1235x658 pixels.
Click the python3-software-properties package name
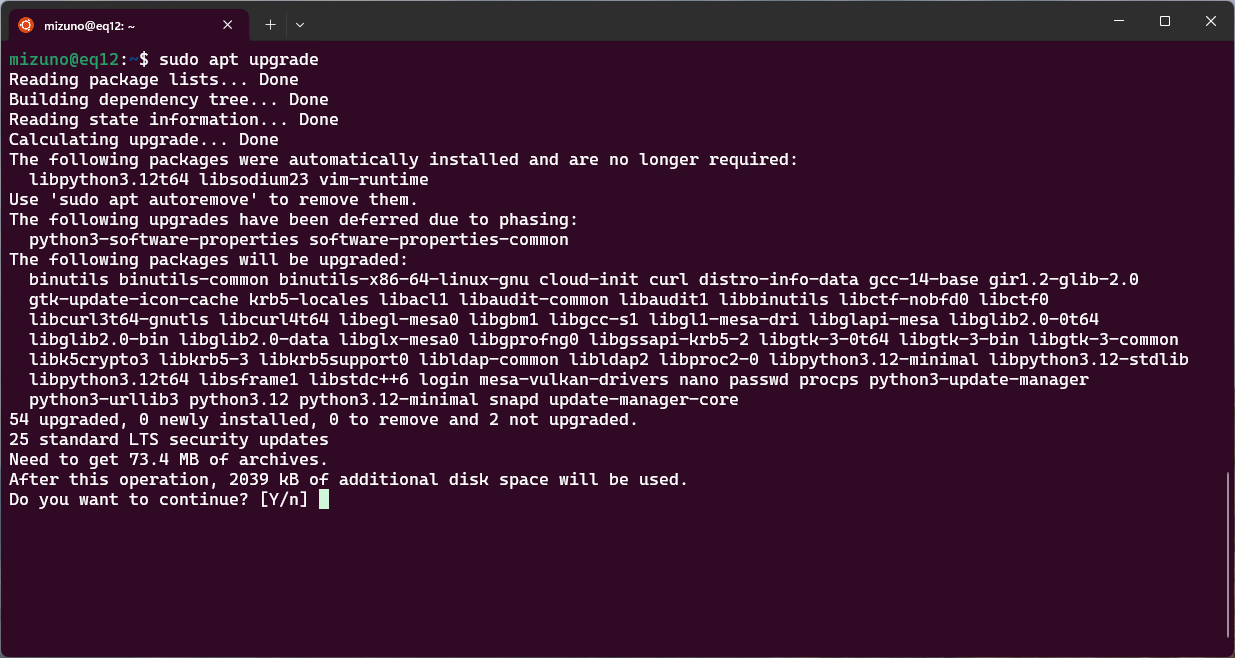pyautogui.click(x=164, y=240)
